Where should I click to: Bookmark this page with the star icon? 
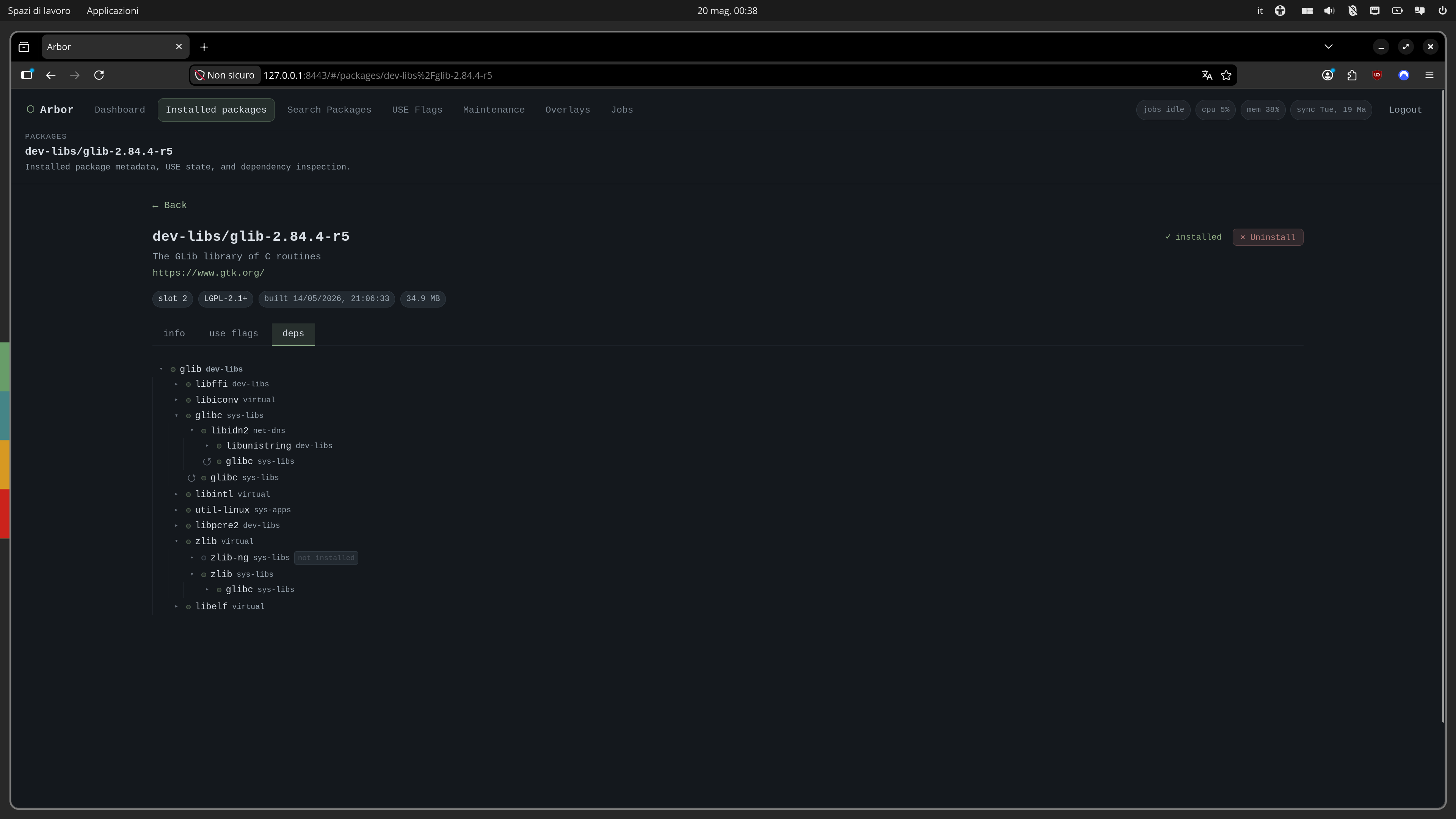[x=1226, y=75]
